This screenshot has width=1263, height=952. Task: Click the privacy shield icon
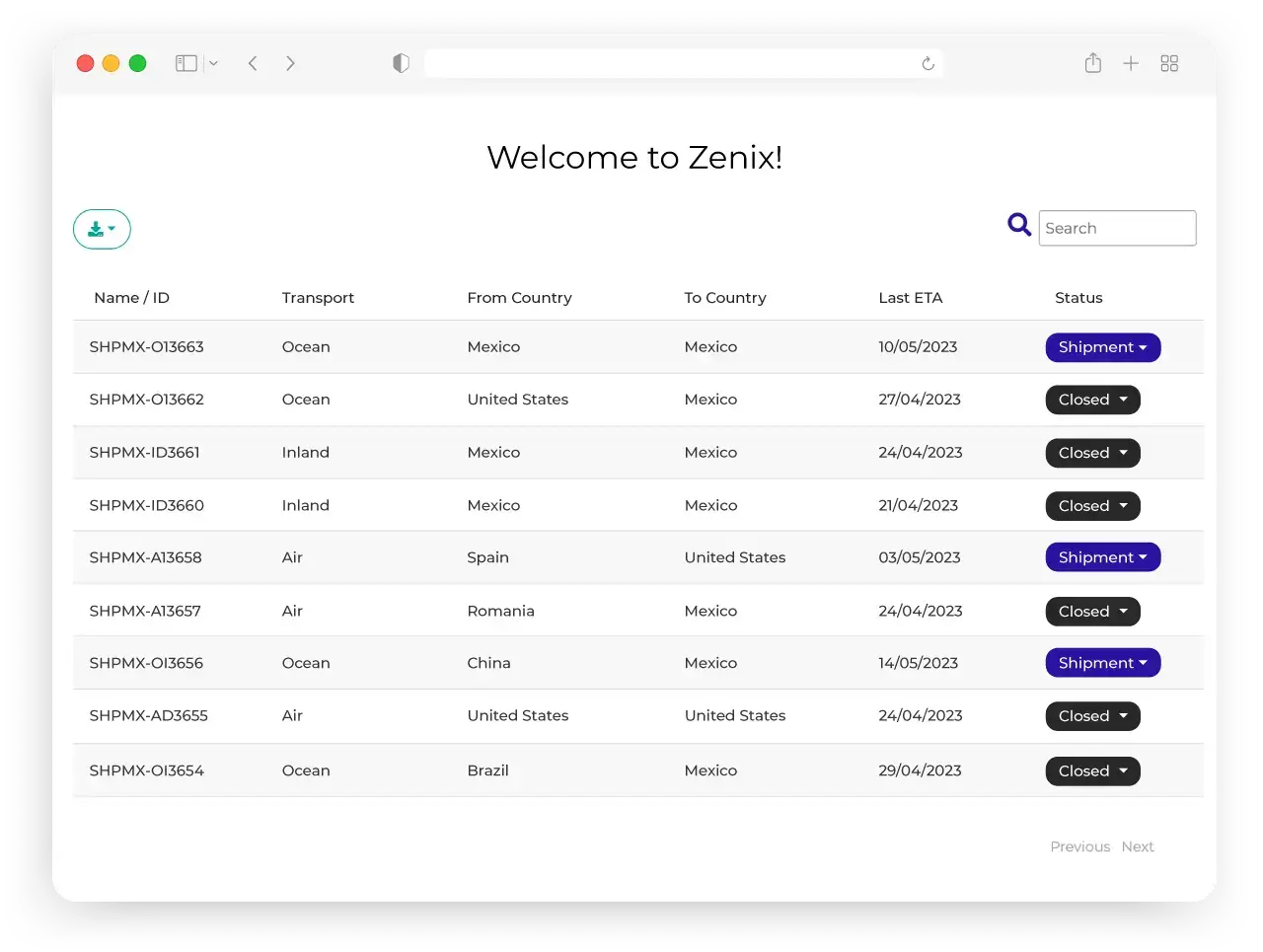pyautogui.click(x=401, y=63)
